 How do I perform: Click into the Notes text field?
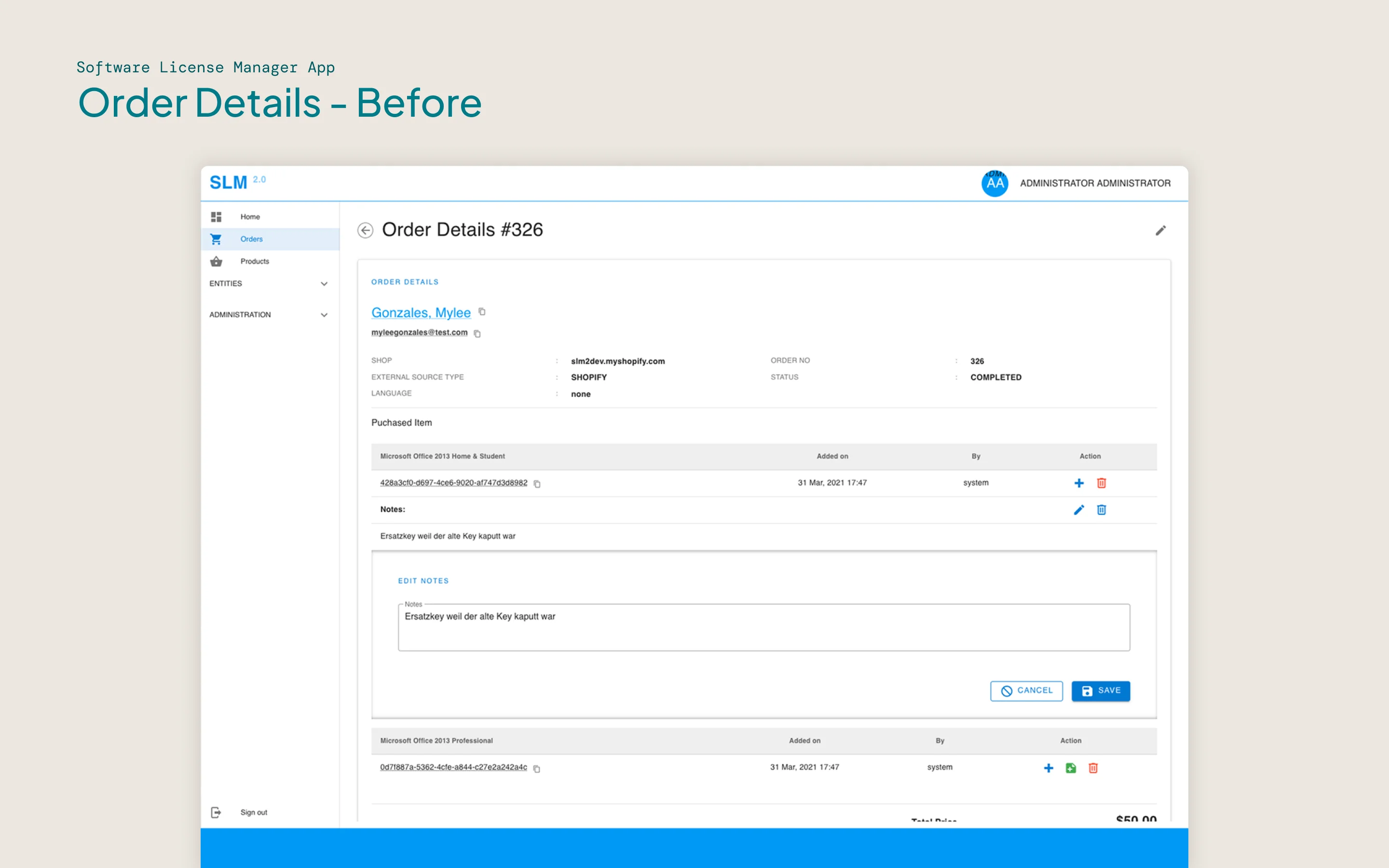click(x=764, y=627)
